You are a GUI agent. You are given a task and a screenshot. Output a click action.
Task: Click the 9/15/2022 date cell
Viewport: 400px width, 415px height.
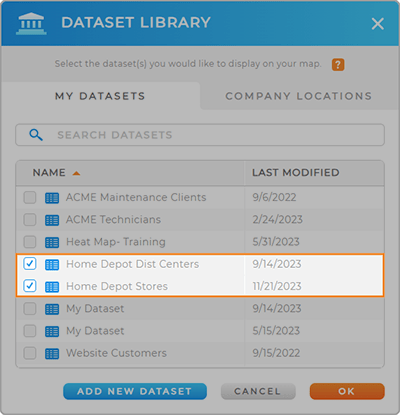coord(276,353)
